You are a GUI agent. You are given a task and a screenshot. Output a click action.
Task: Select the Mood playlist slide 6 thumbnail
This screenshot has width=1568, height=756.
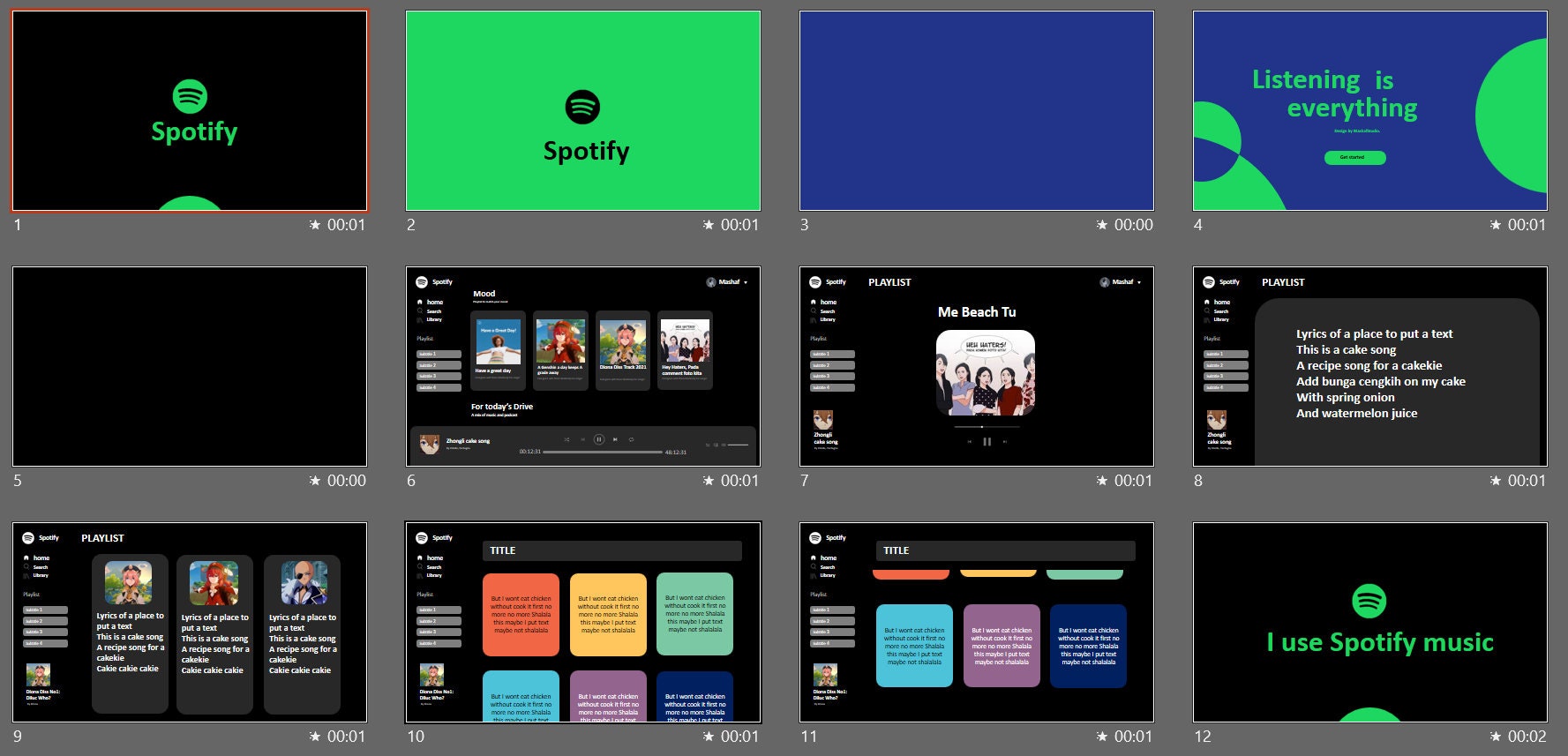pyautogui.click(x=583, y=367)
